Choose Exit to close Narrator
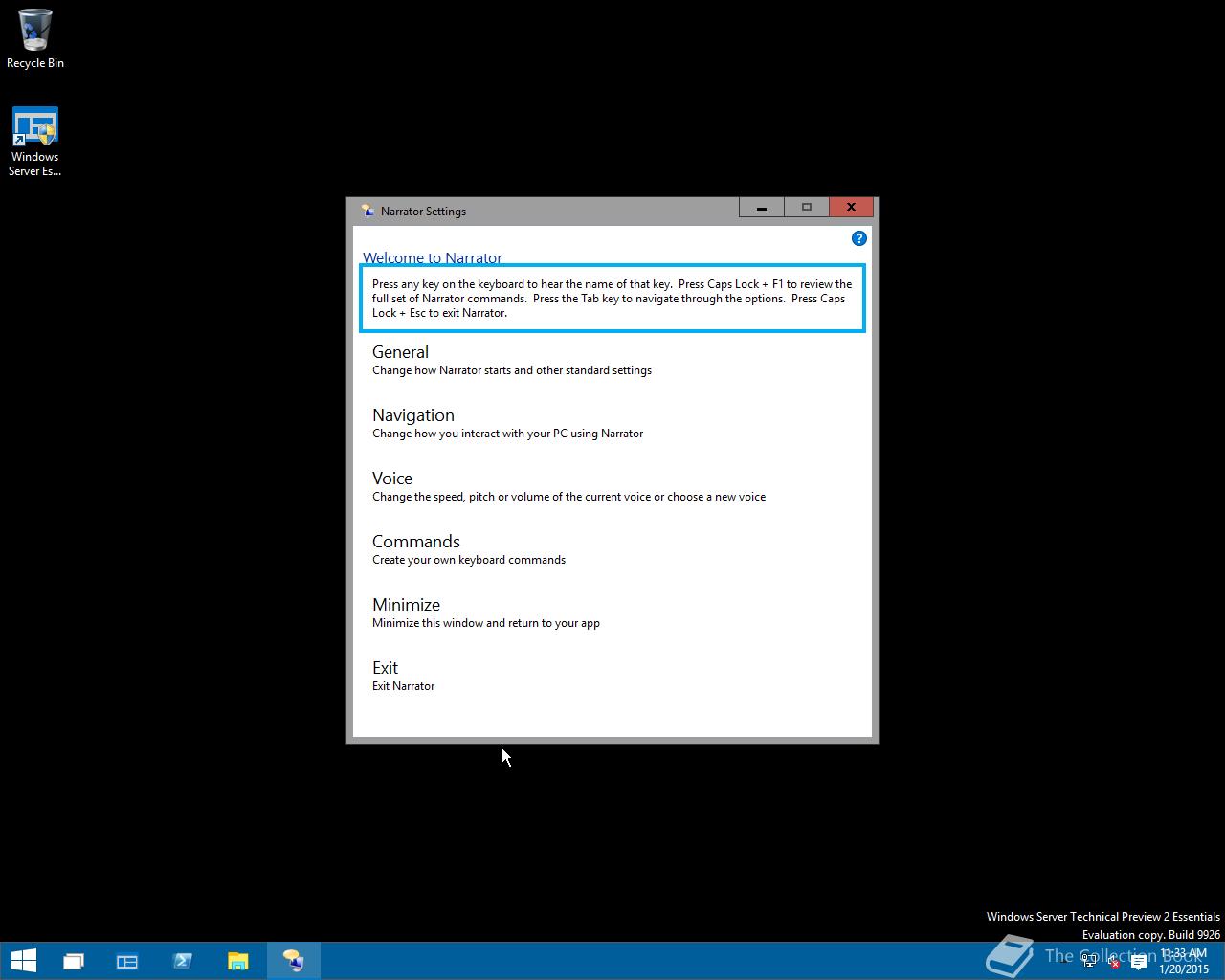The image size is (1225, 980). coord(385,668)
